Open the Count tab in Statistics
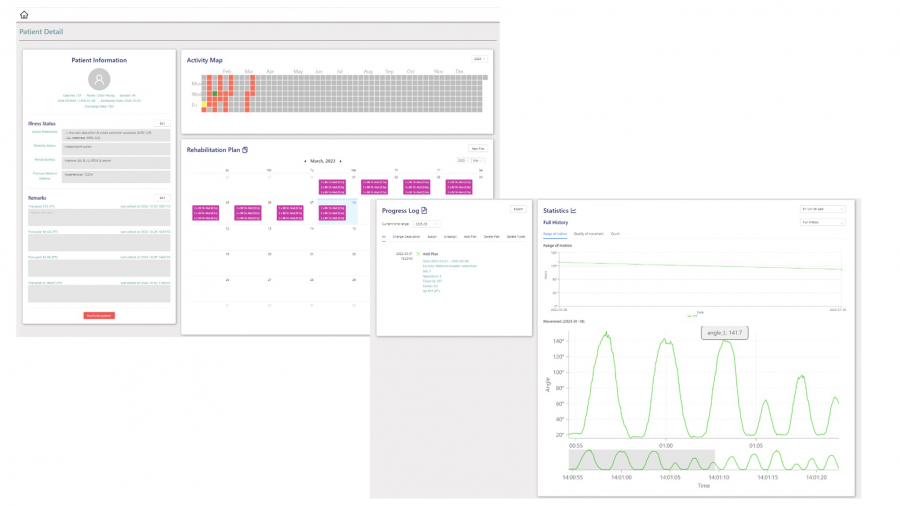The height and width of the screenshot is (506, 900). 615,233
